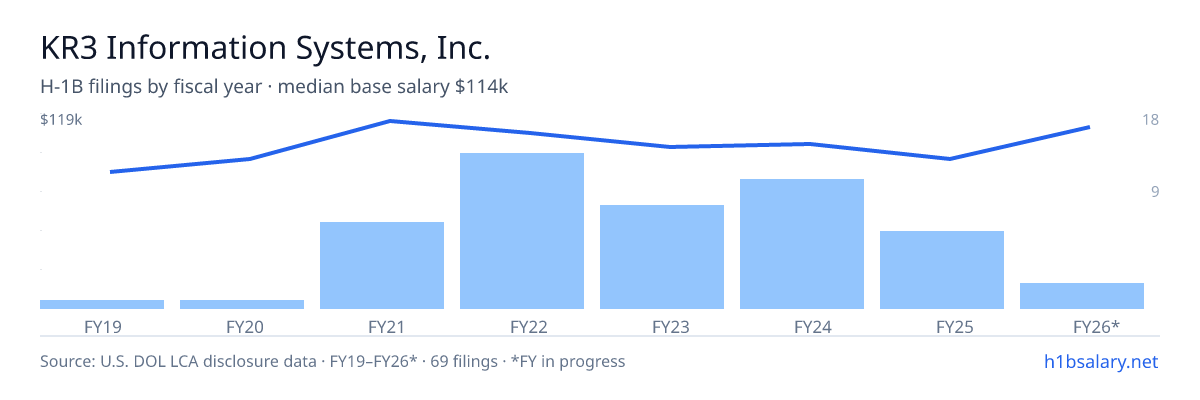The height and width of the screenshot is (400, 1200).
Task: Click the salary line endpoint at FY26*
Action: 1089,127
